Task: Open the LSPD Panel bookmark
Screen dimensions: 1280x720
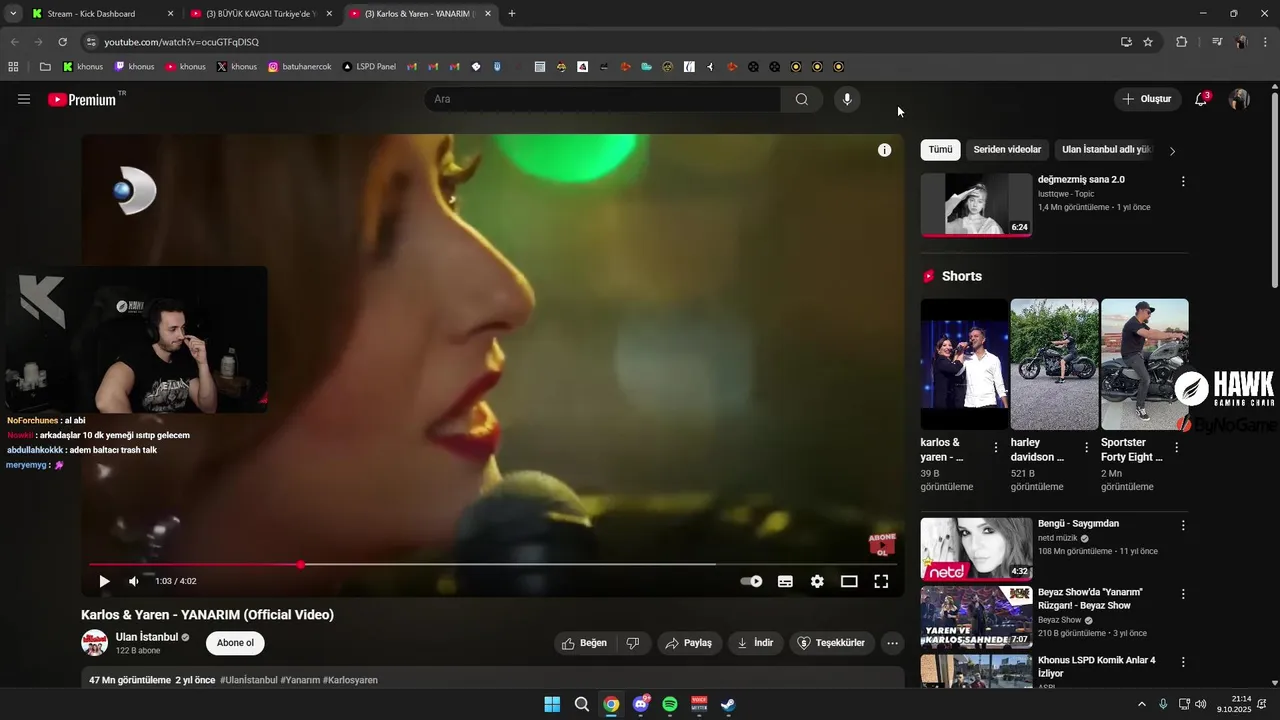Action: click(x=369, y=67)
